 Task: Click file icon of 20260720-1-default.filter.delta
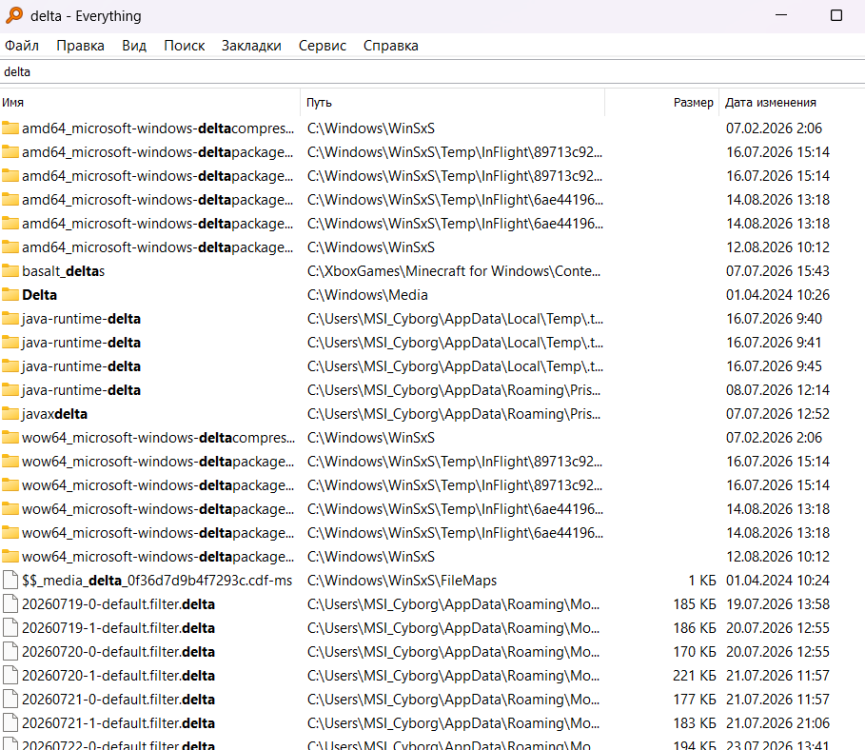coord(10,676)
